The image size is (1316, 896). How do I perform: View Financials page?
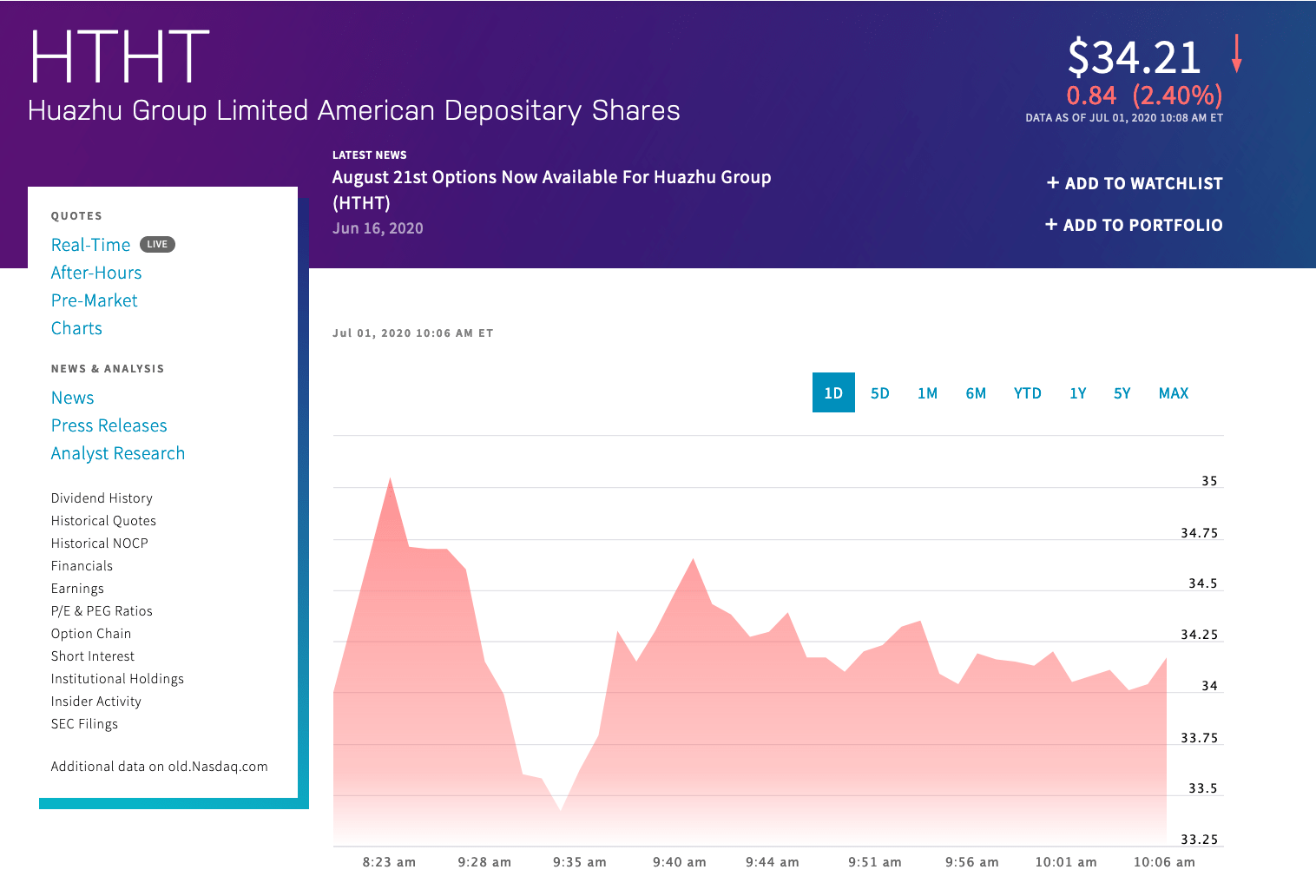82,566
